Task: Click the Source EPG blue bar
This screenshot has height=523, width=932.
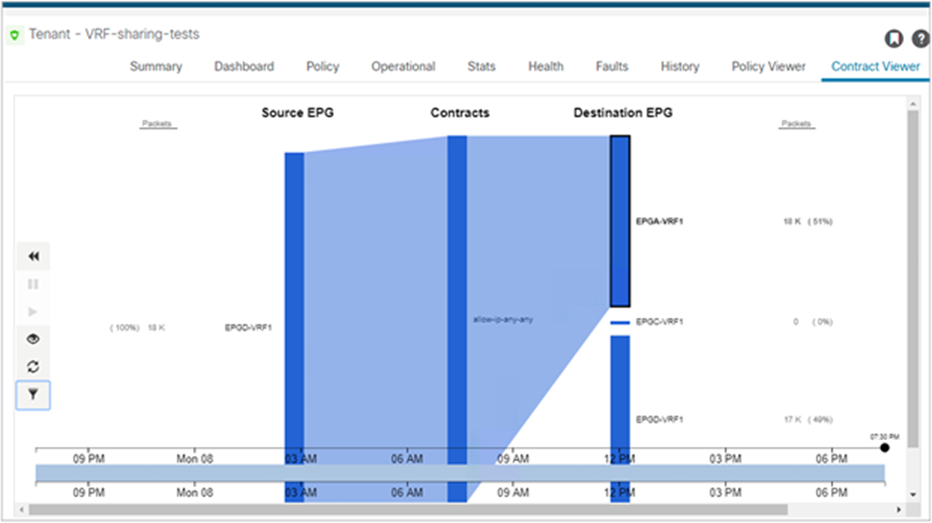Action: (294, 327)
